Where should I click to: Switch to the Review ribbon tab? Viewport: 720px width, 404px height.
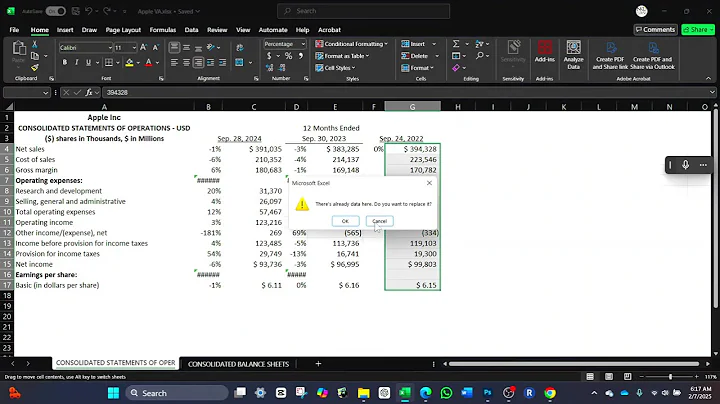tap(217, 30)
